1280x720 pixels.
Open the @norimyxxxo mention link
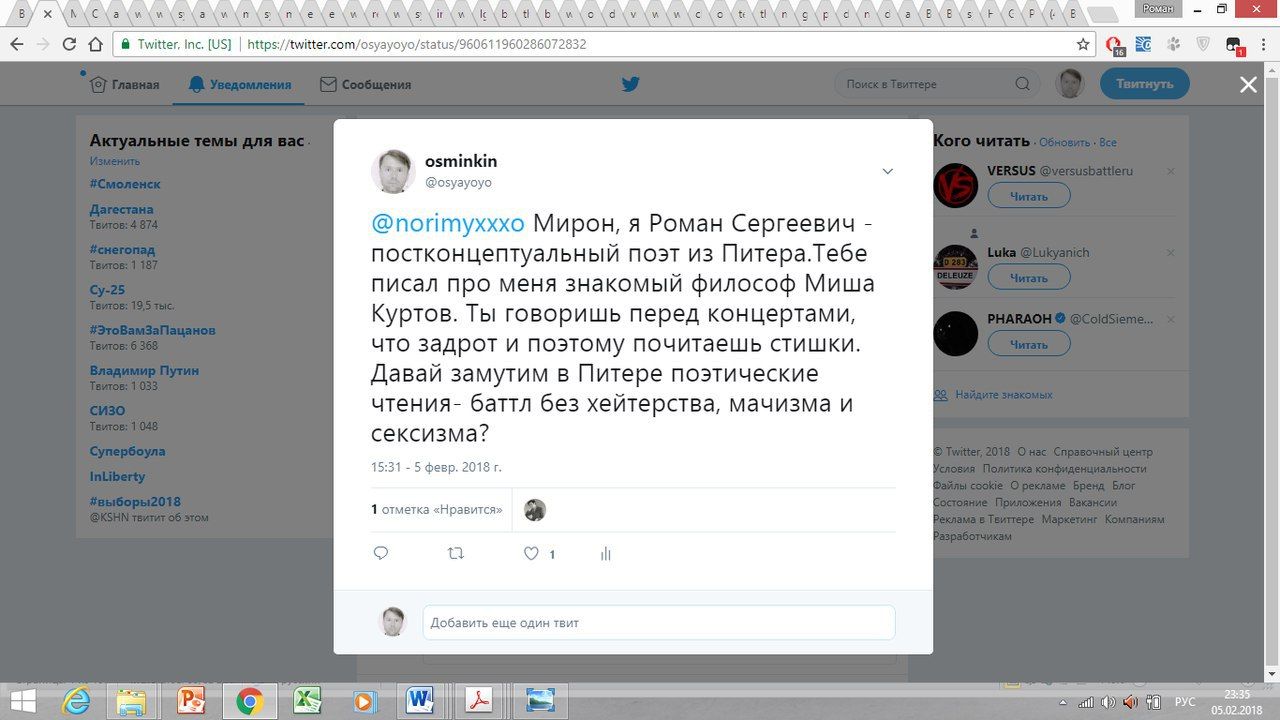coord(447,222)
